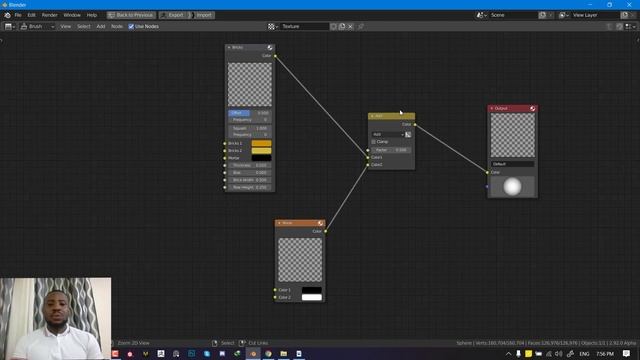Click the Mortar black color swatch
Image resolution: width=640 pixels, height=360 pixels.
pyautogui.click(x=261, y=158)
